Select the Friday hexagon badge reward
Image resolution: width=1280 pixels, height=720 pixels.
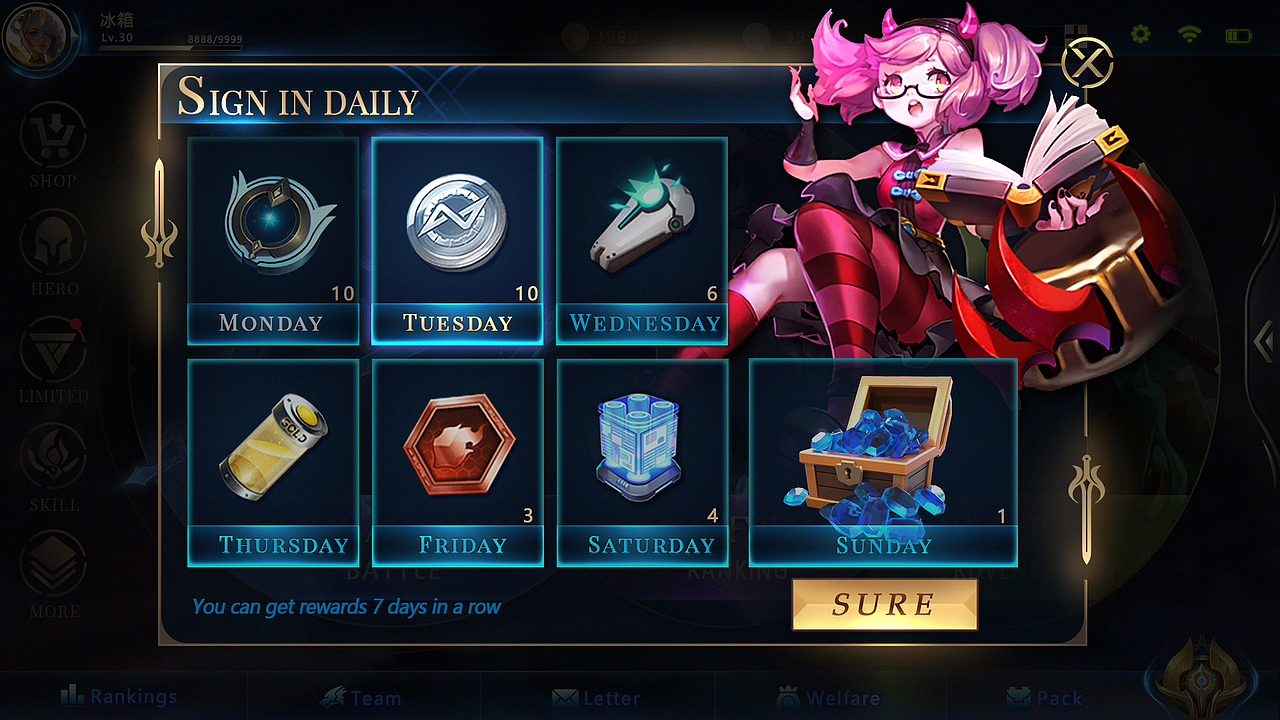click(457, 463)
